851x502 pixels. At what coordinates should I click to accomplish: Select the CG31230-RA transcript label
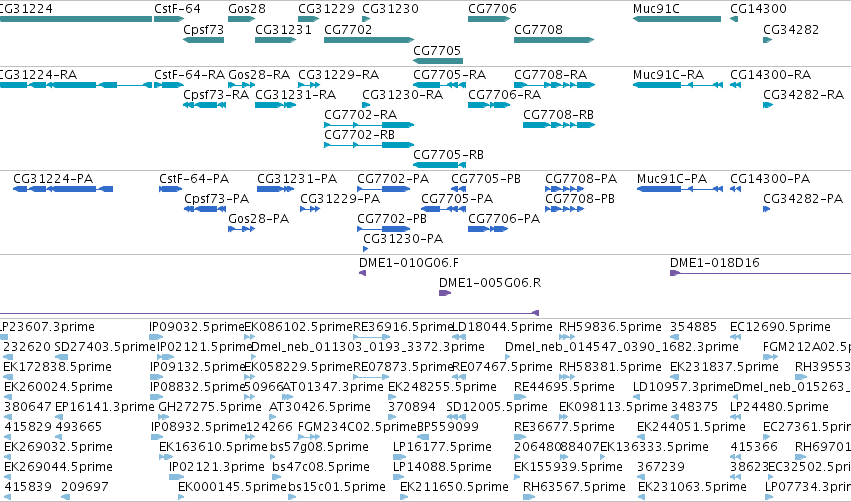click(403, 94)
